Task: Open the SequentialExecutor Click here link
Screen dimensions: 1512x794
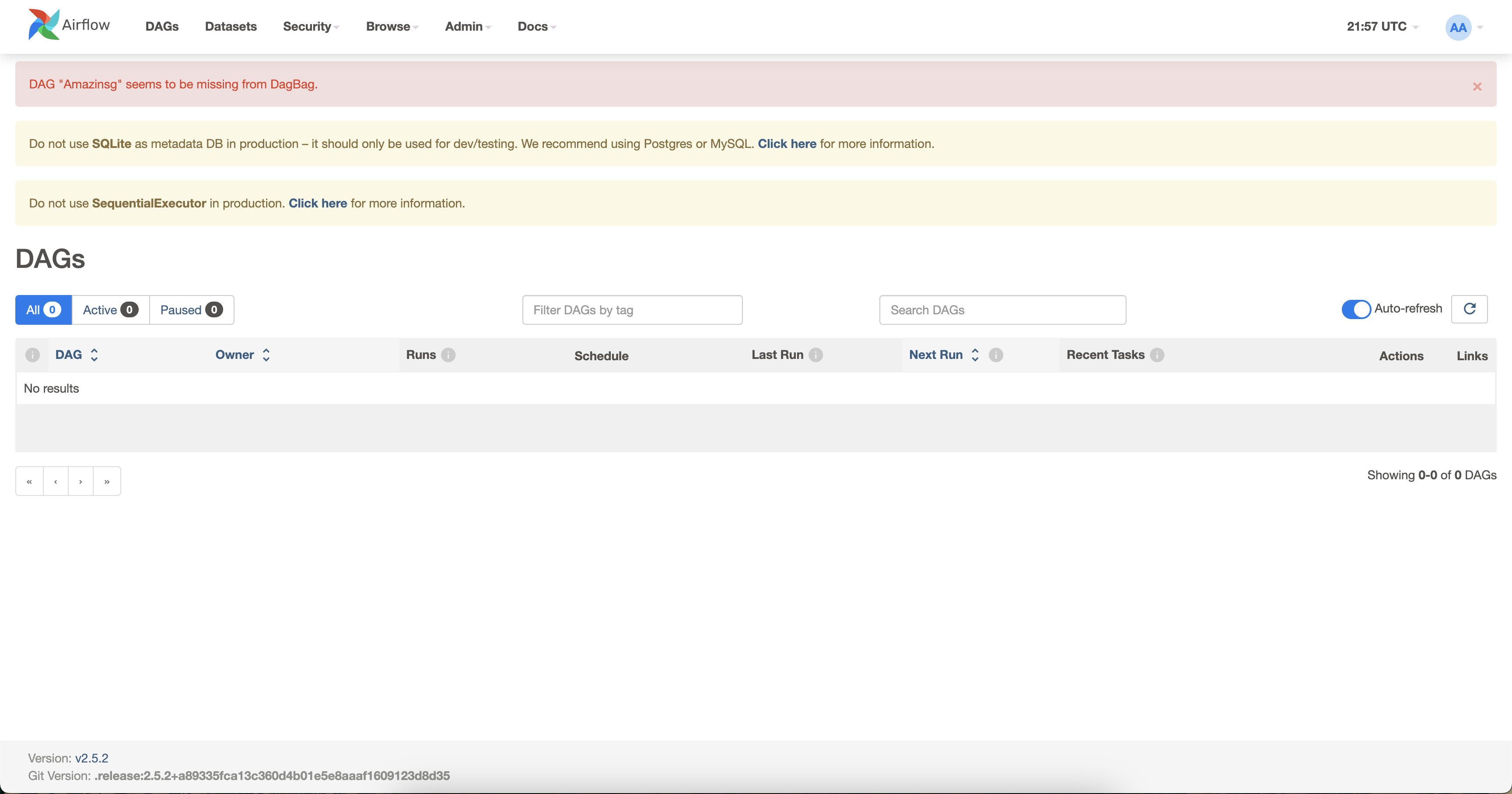Action: click(318, 203)
